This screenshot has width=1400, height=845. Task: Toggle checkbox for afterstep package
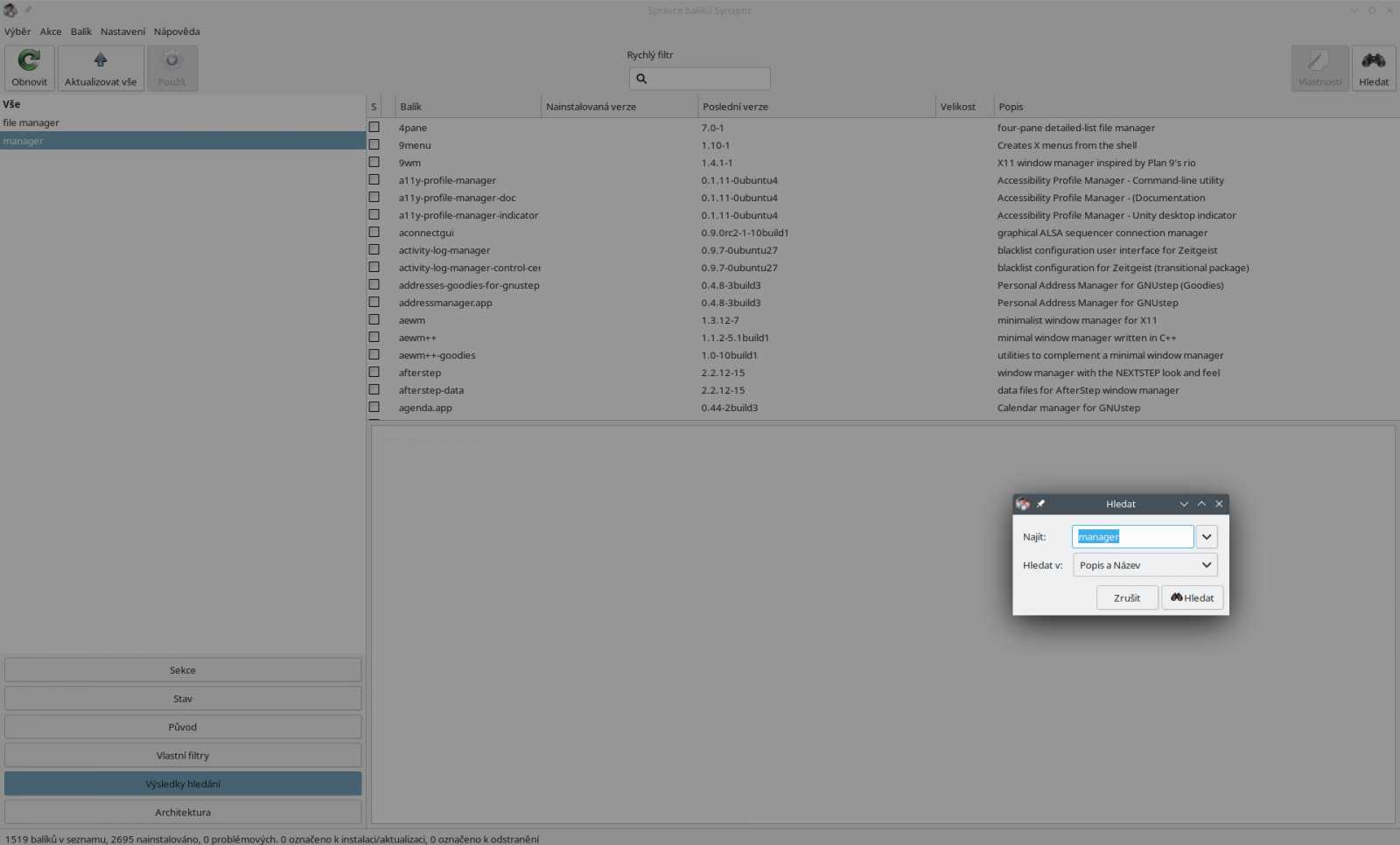(x=374, y=372)
